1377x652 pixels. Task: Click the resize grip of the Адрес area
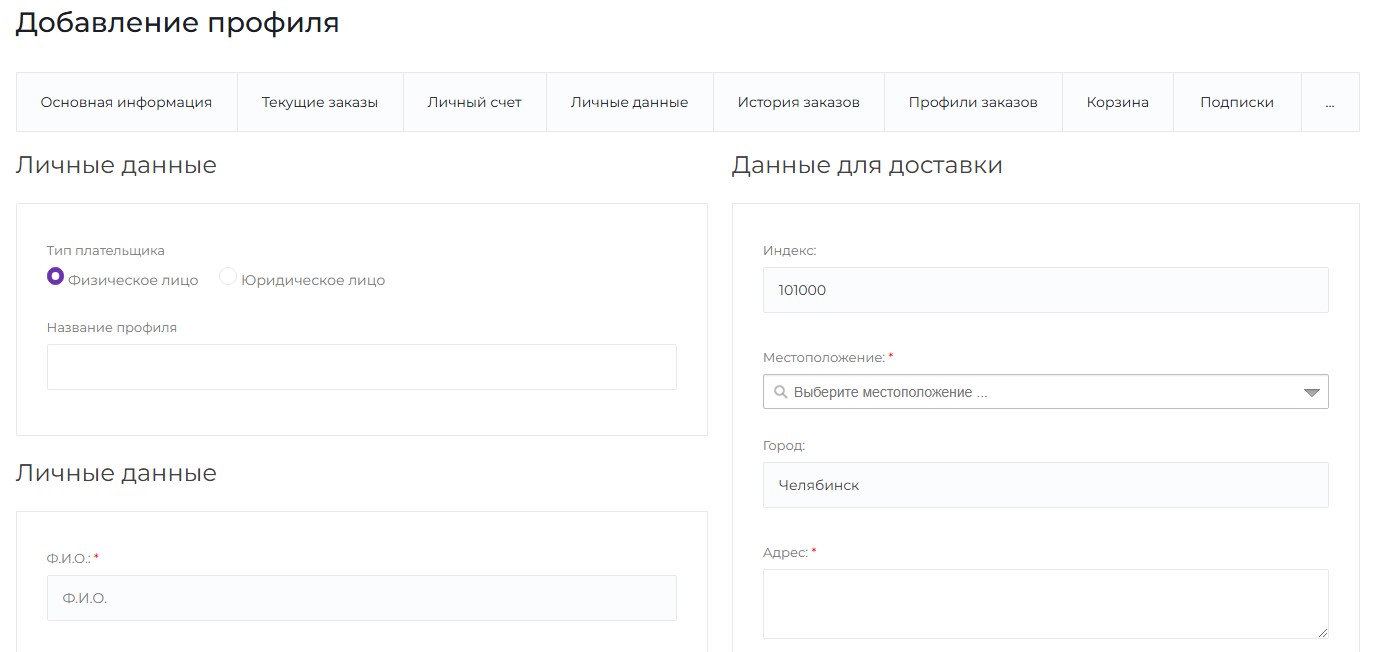tap(1323, 633)
